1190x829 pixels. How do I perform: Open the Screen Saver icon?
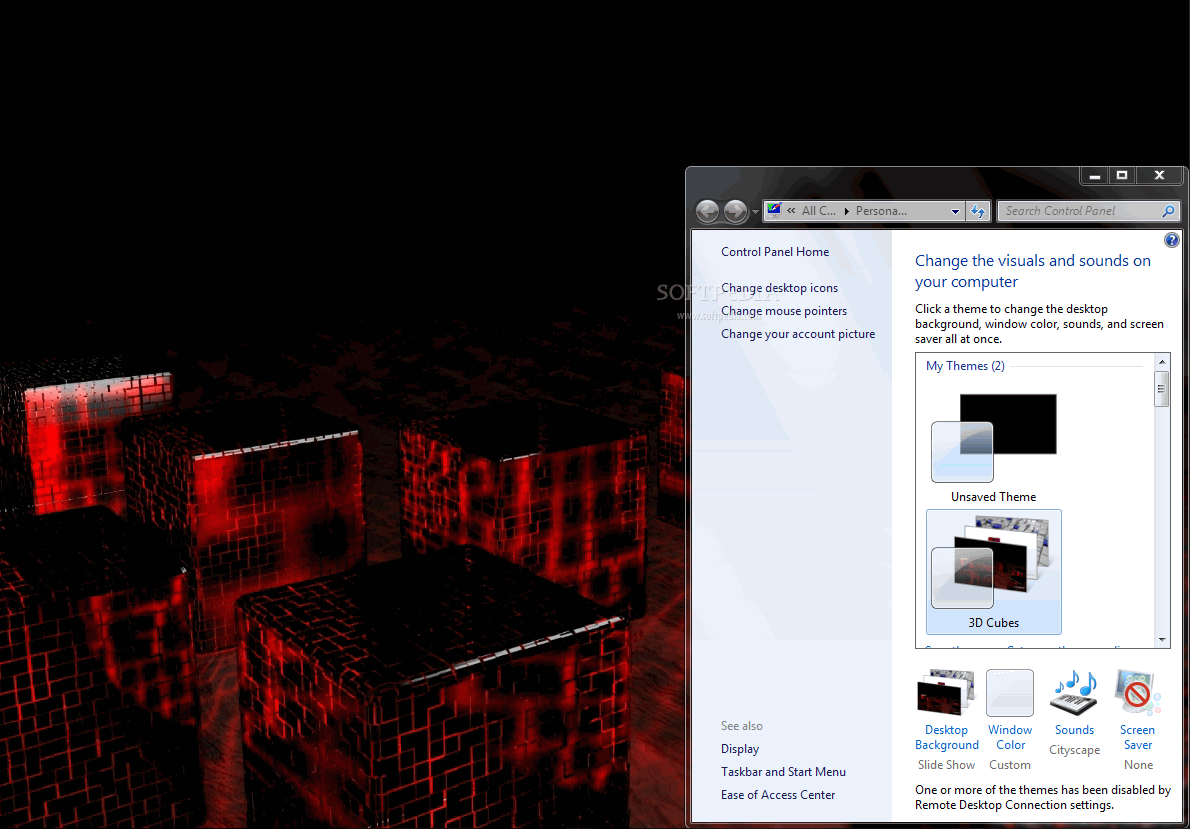(1138, 692)
